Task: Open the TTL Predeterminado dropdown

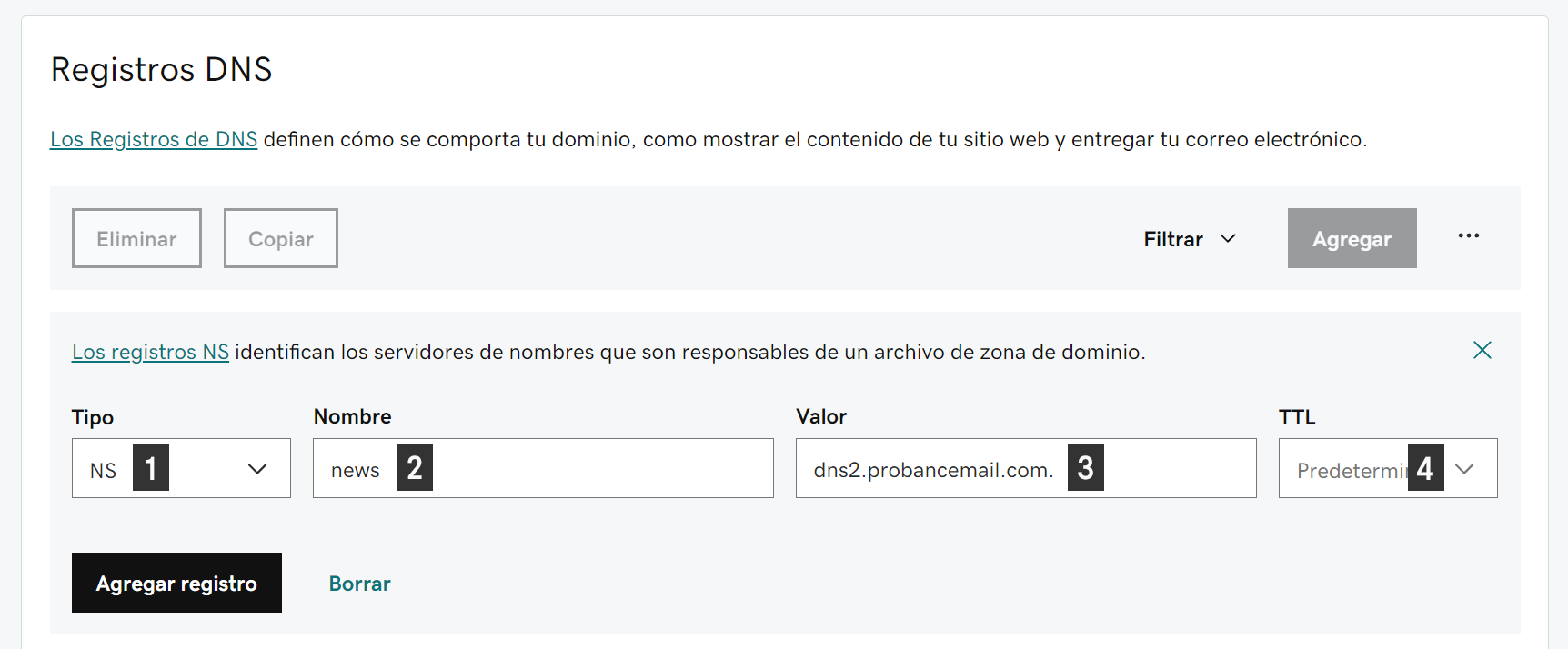Action: (x=1388, y=468)
